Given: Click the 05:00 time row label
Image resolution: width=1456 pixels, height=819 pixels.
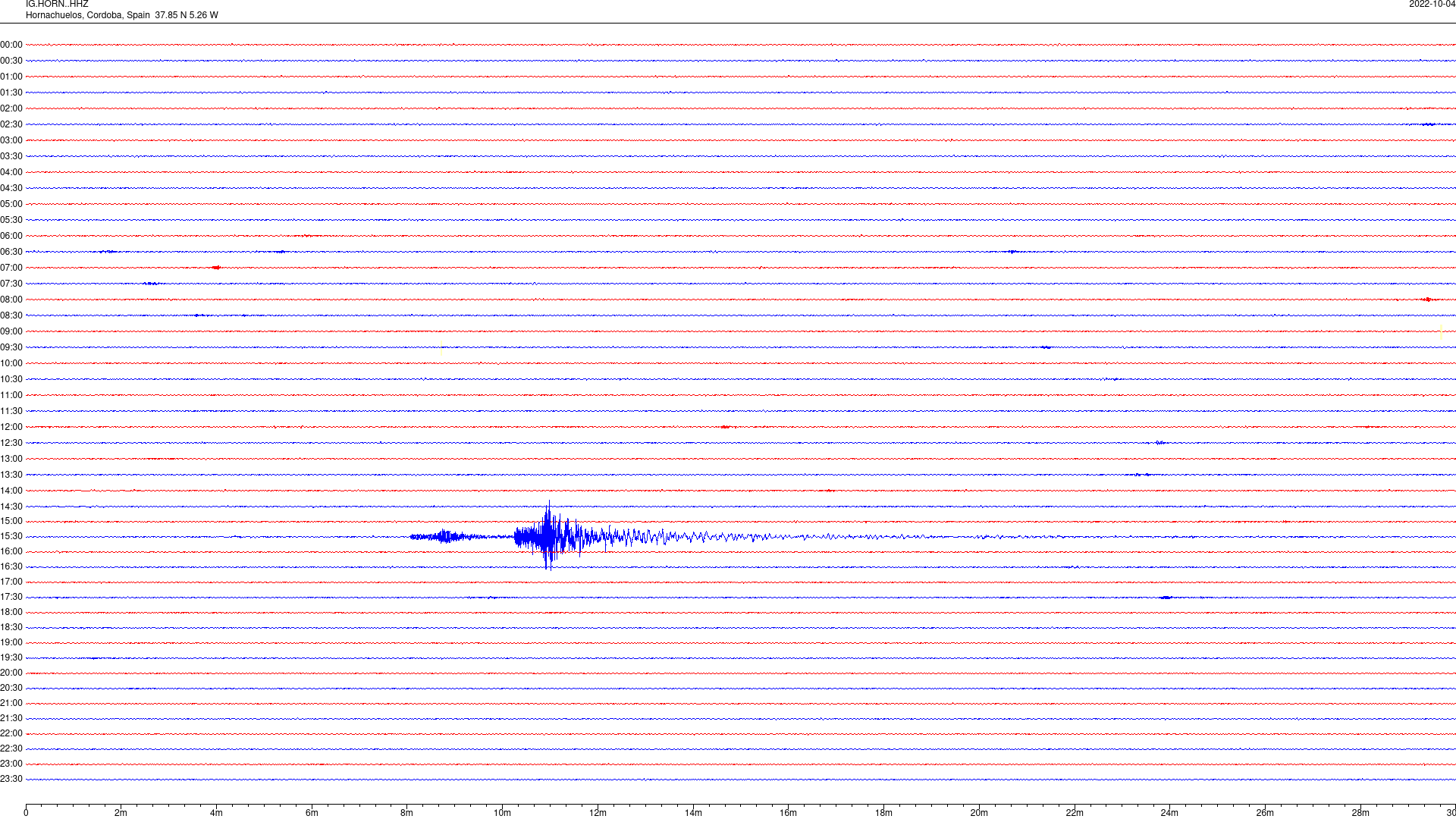Looking at the screenshot, I should (11, 204).
